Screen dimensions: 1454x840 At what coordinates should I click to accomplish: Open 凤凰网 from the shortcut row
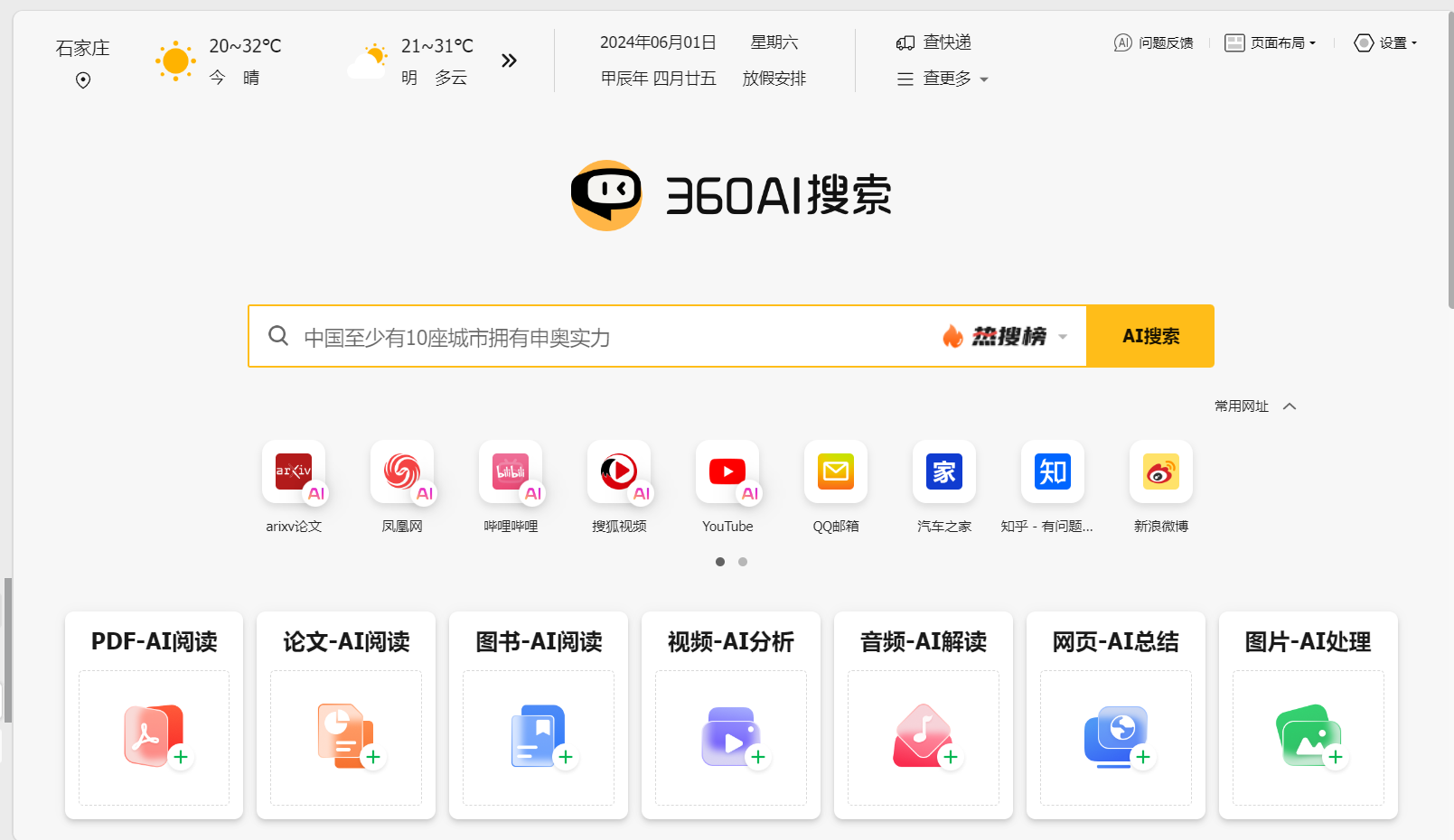click(x=402, y=471)
